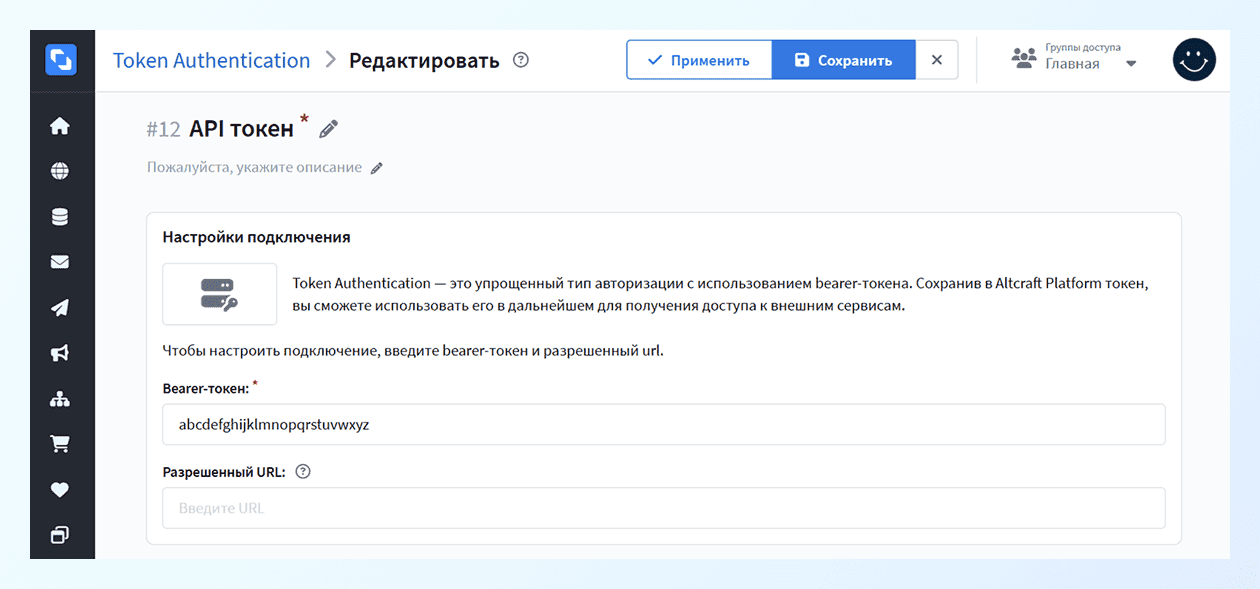The image size is (1260, 589).
Task: Open the Home section in the sidebar
Action: click(61, 125)
